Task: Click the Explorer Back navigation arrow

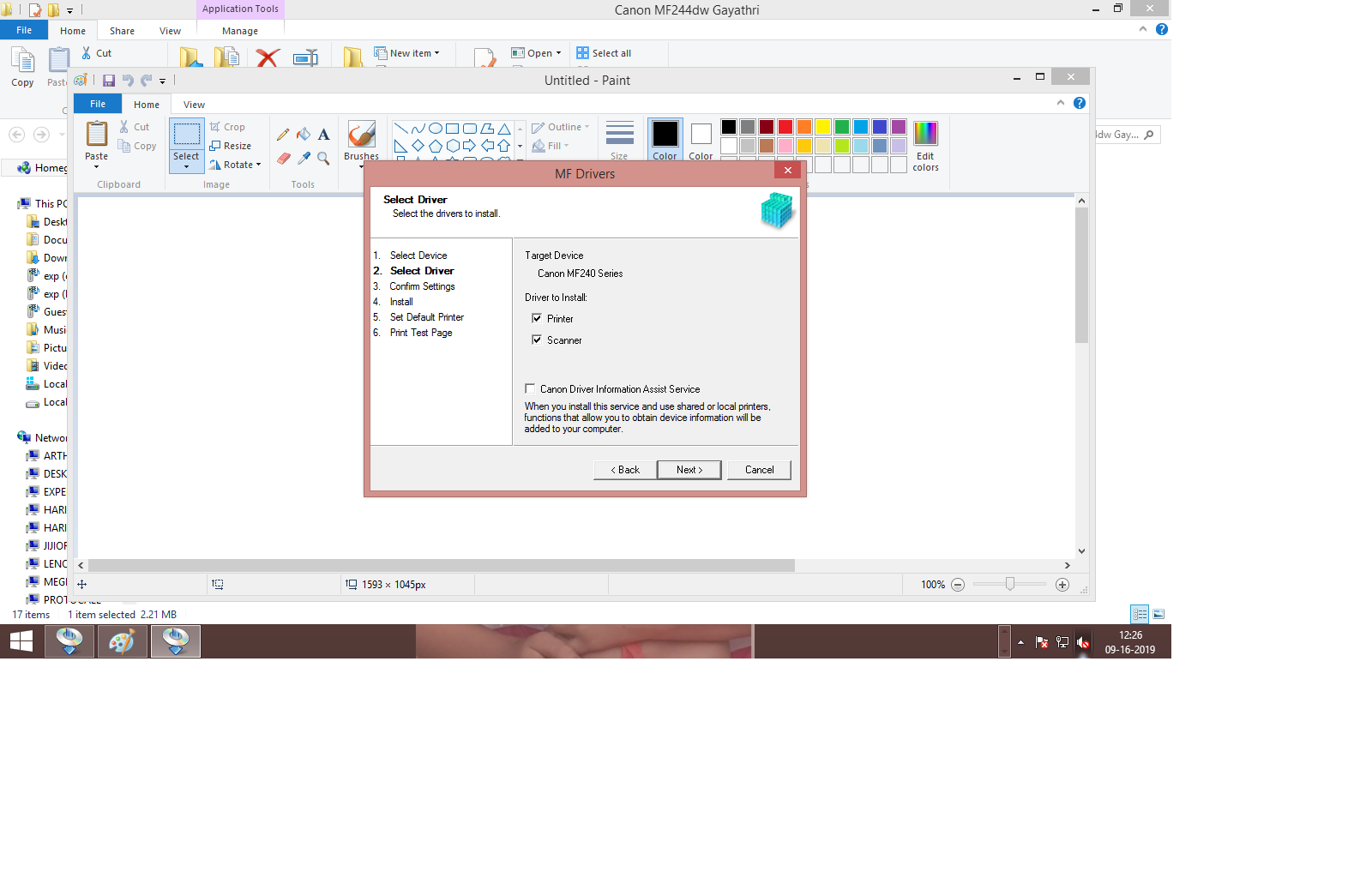Action: click(16, 135)
